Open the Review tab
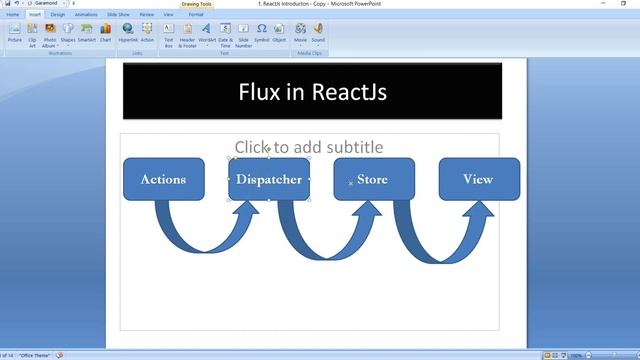Screen dimensions: 640x360 [x=147, y=14]
